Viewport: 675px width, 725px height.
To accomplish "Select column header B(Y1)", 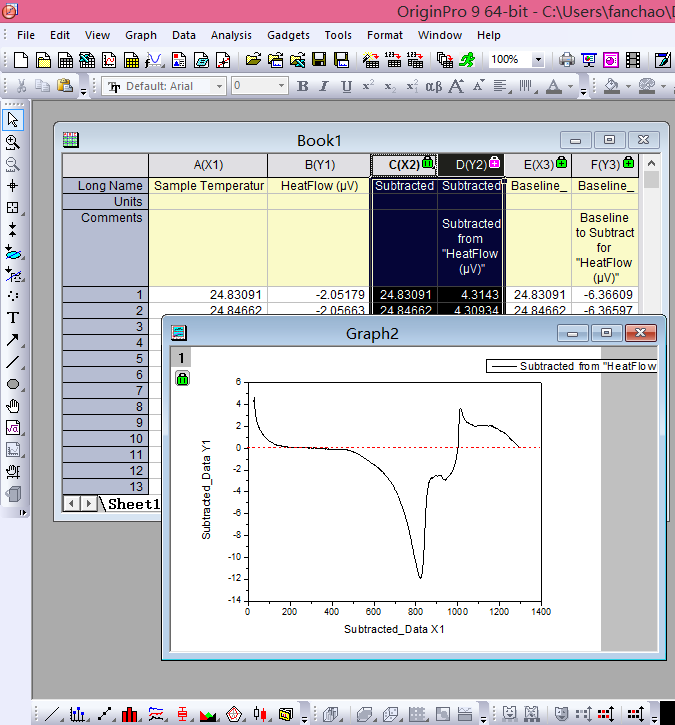I will [319, 165].
